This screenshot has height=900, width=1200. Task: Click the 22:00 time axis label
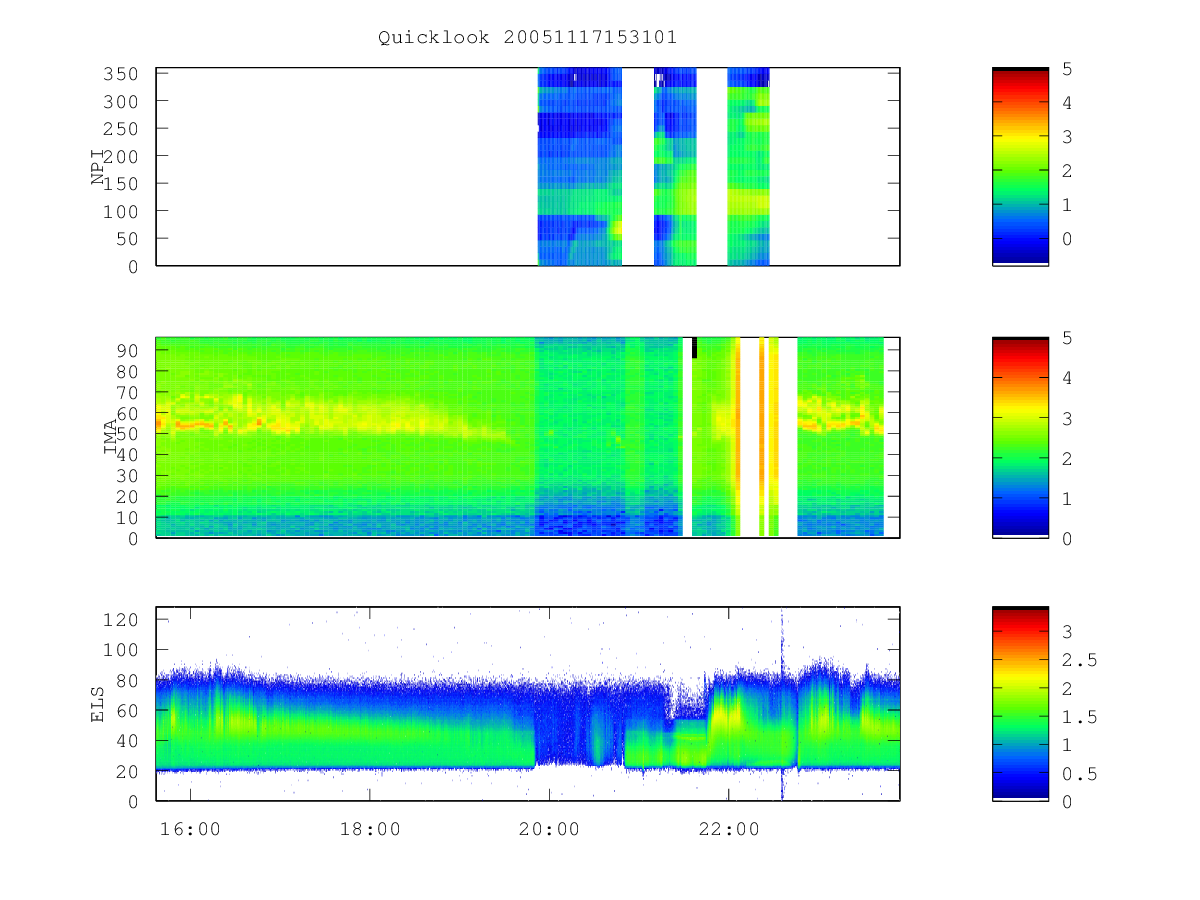(729, 830)
